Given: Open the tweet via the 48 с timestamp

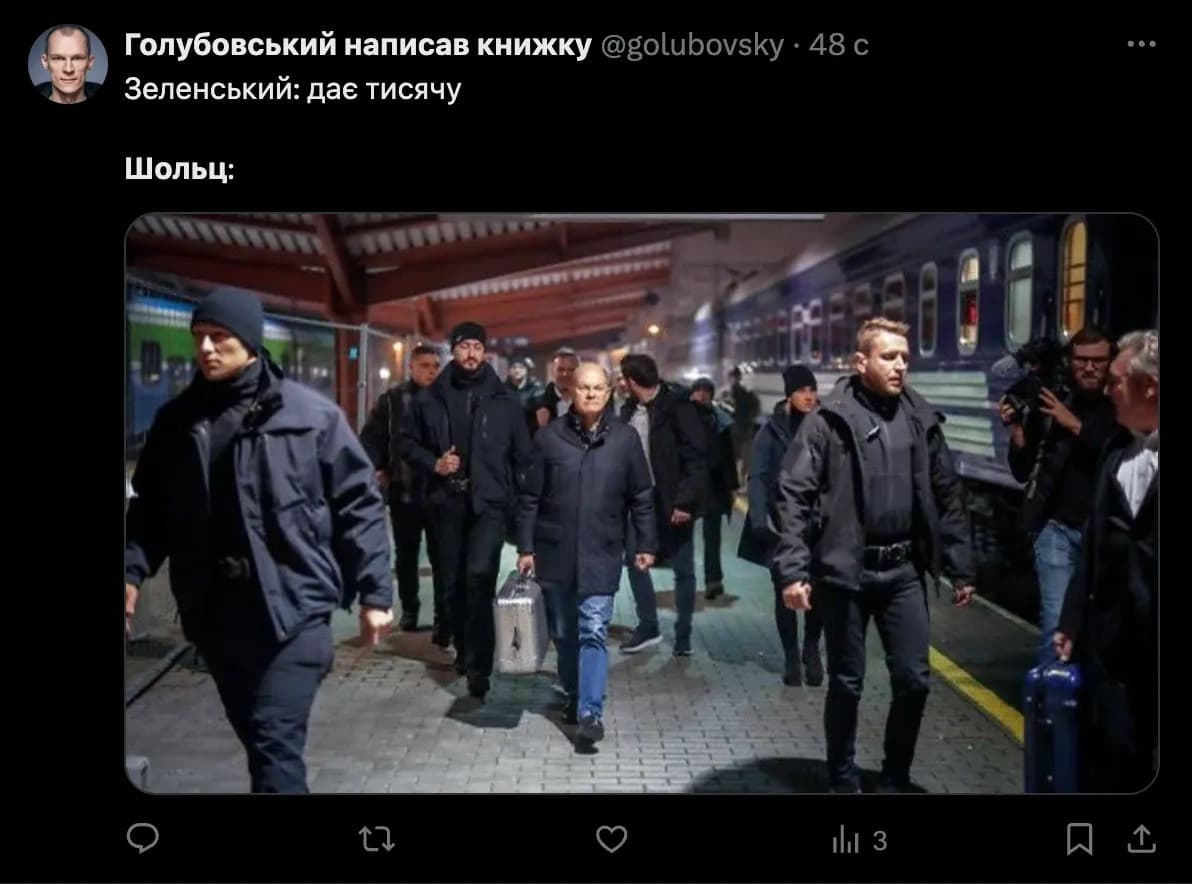Looking at the screenshot, I should pos(839,46).
